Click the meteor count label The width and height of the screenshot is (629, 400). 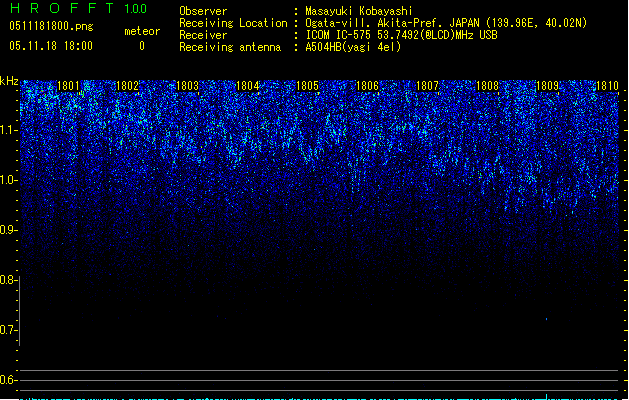point(142,31)
